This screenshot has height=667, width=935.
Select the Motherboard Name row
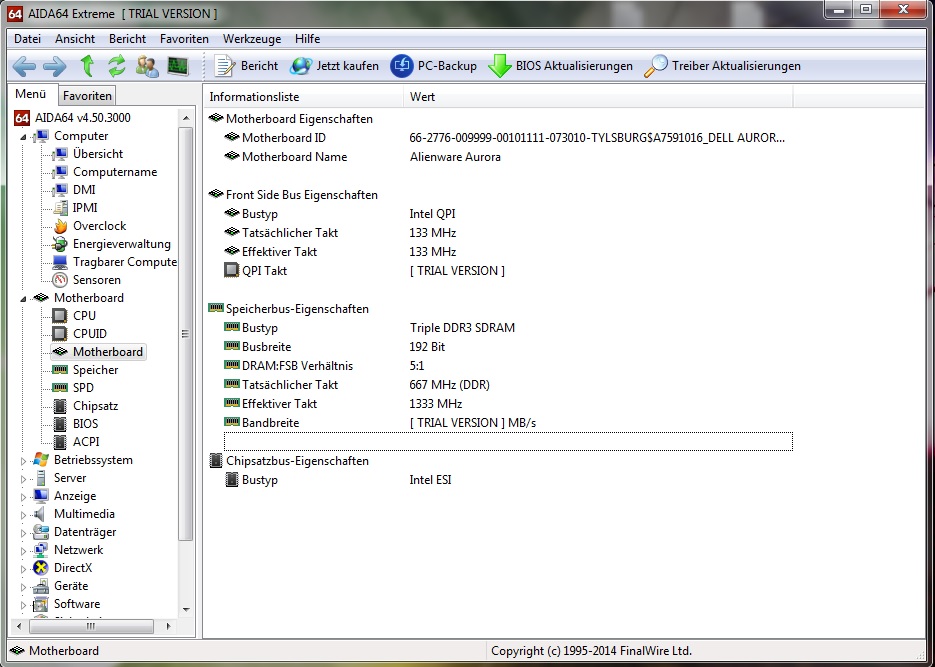508,157
